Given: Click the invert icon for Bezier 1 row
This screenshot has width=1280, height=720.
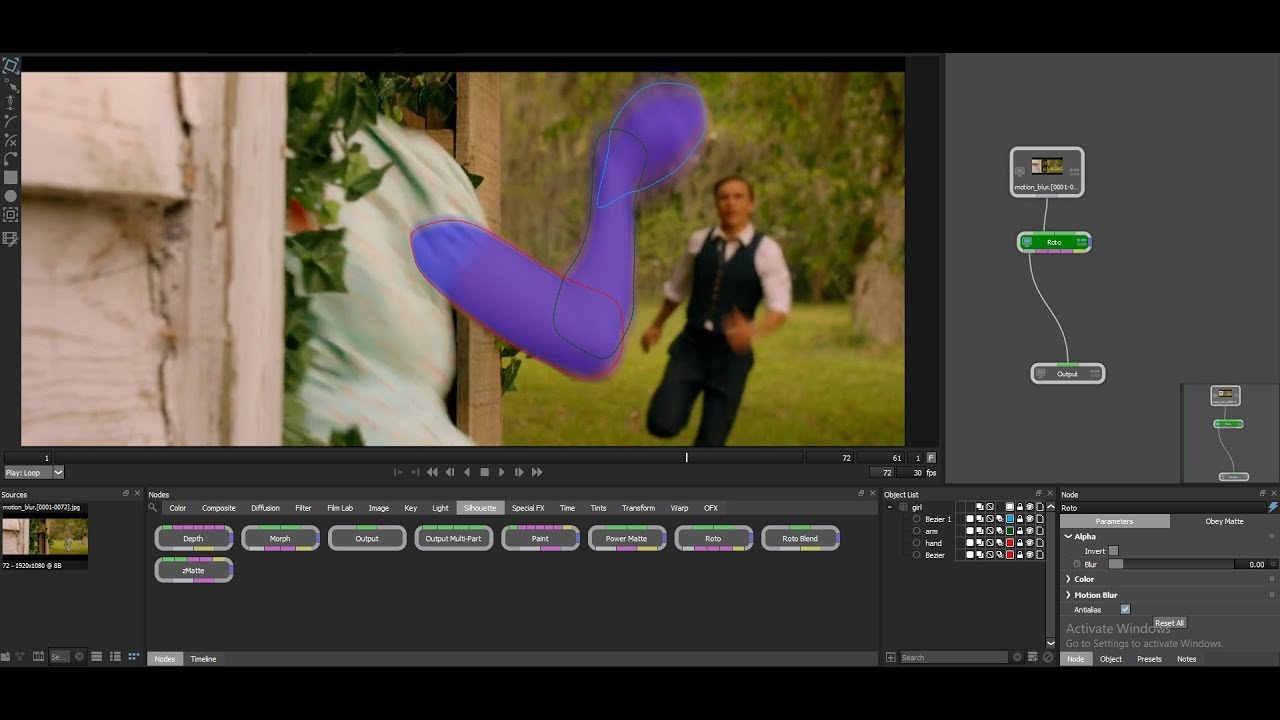Looking at the screenshot, I should click(989, 519).
